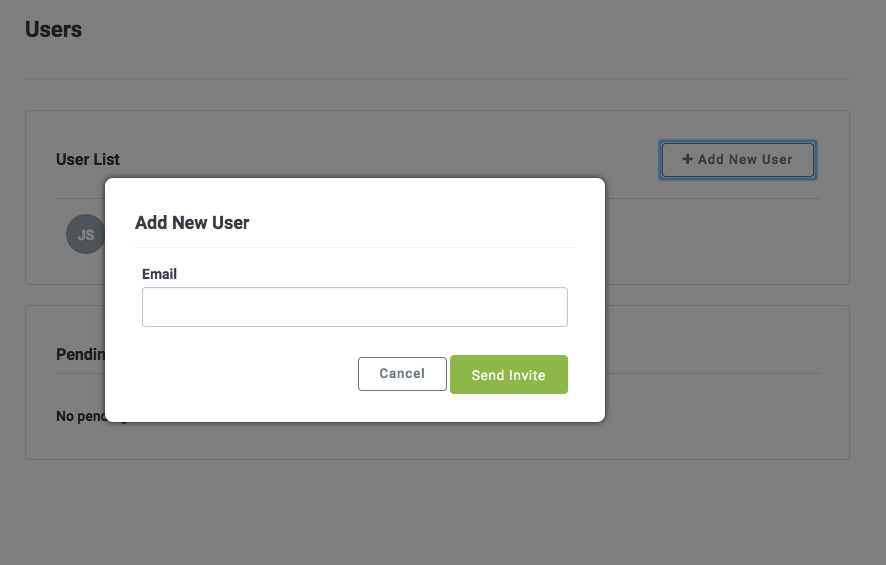Click the Add New User button text
Viewport: 886px width, 565px height.
coord(745,160)
